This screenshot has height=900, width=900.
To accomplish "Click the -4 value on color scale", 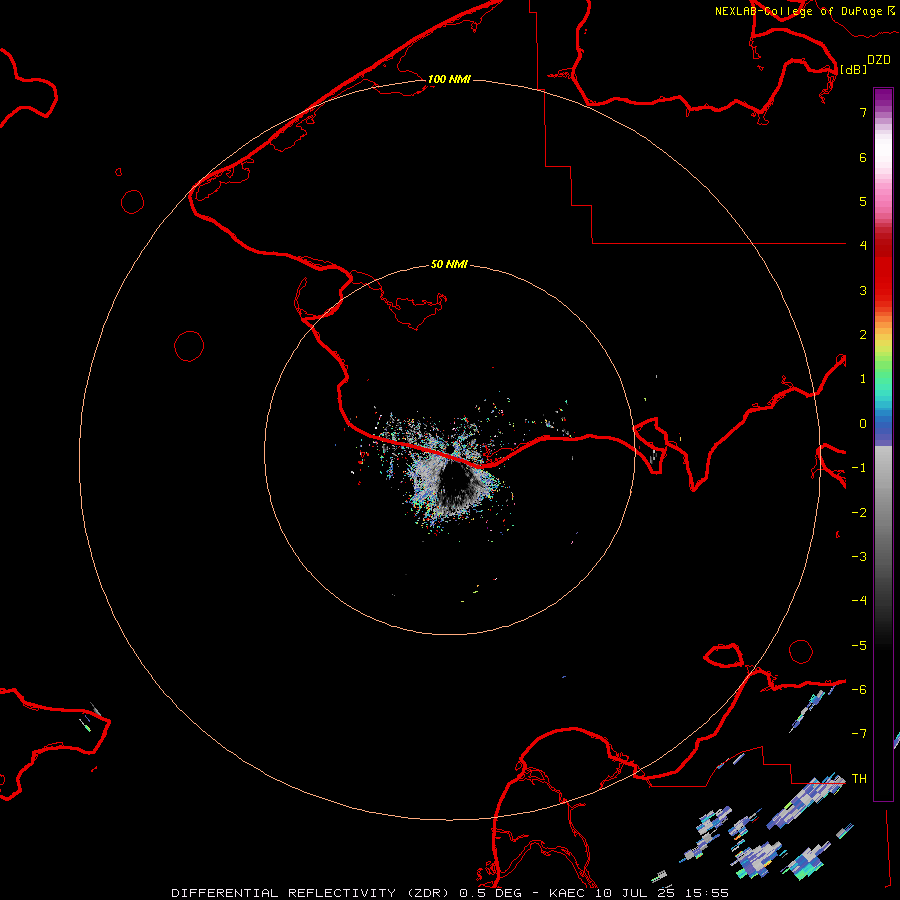I will point(859,601).
